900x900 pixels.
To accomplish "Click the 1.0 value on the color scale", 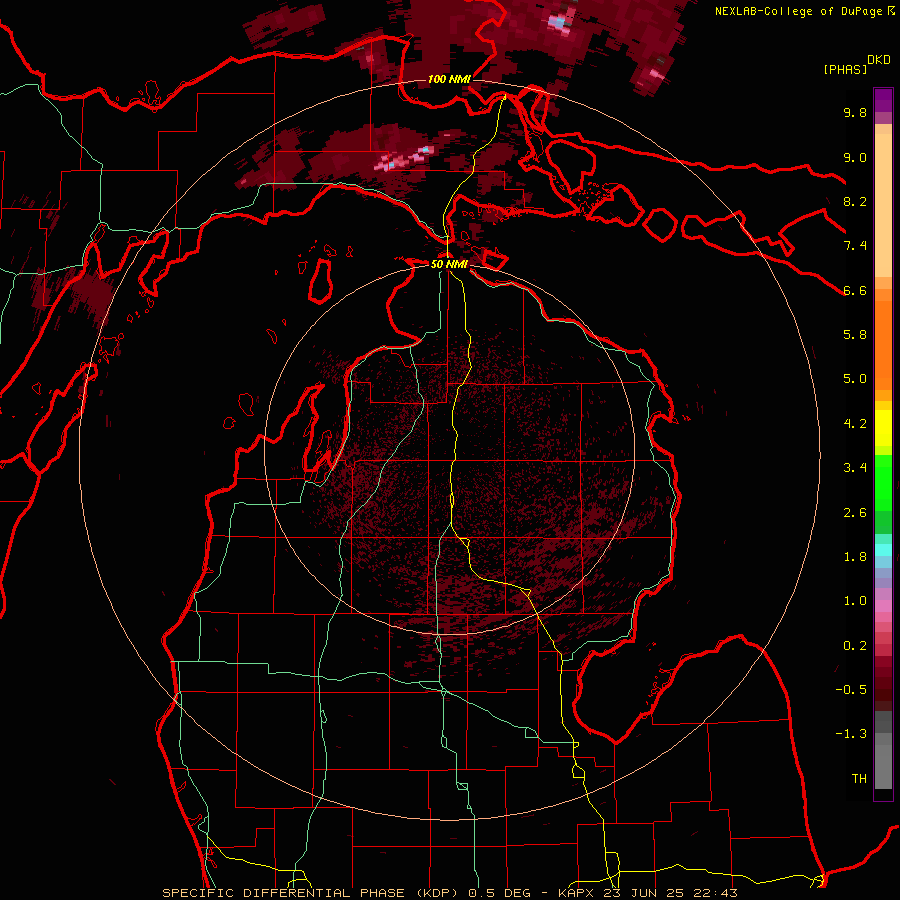I will coord(855,601).
